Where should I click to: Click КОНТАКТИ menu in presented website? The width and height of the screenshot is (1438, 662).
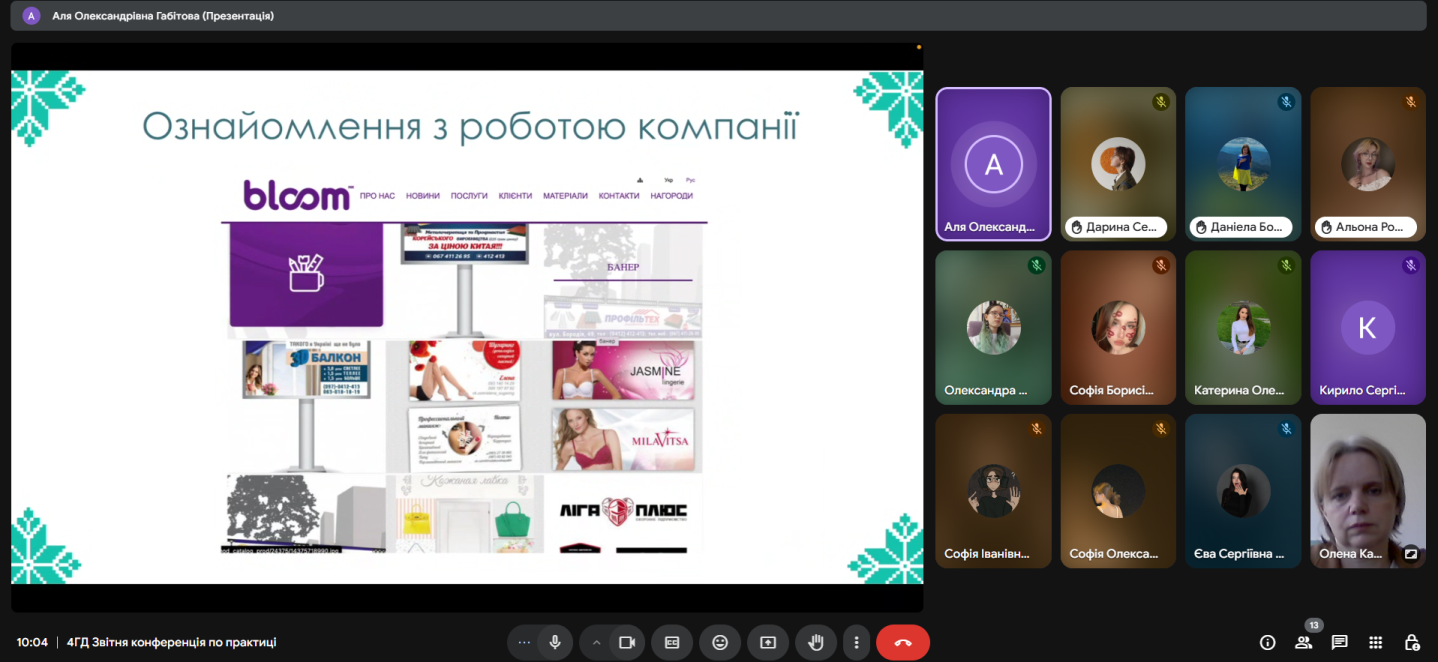(x=619, y=196)
